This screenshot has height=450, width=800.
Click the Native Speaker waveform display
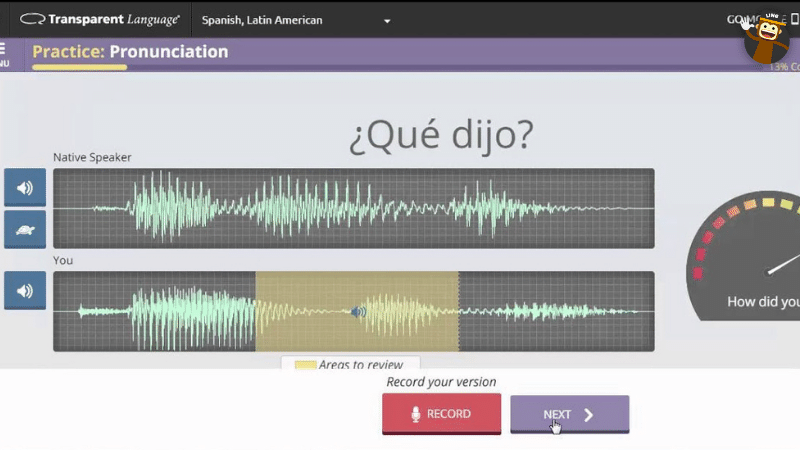354,208
